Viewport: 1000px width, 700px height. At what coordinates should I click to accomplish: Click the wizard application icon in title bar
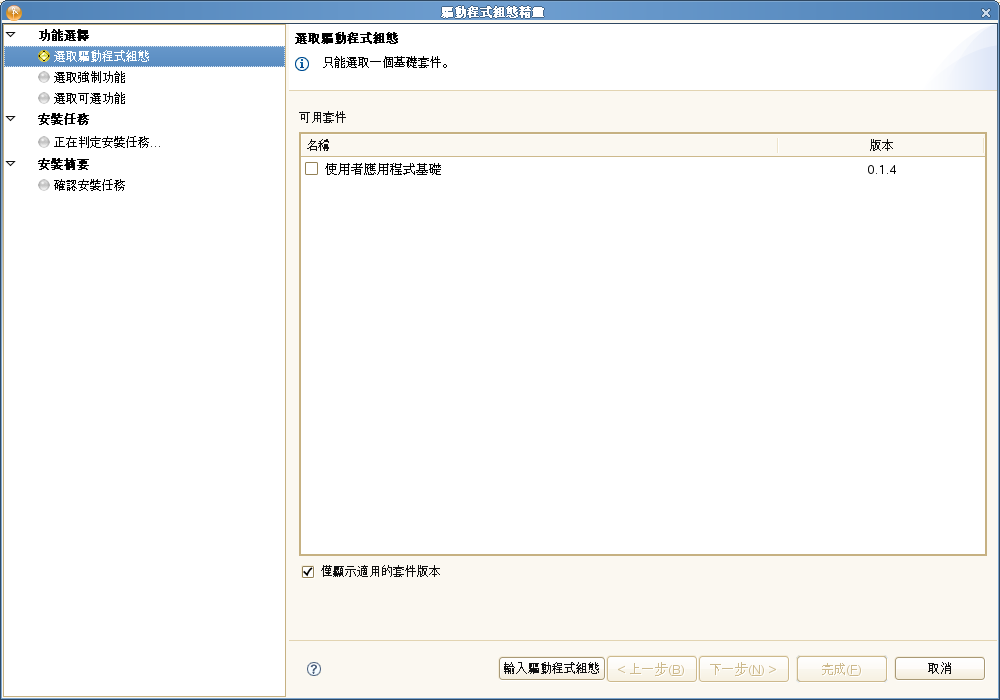tap(14, 11)
